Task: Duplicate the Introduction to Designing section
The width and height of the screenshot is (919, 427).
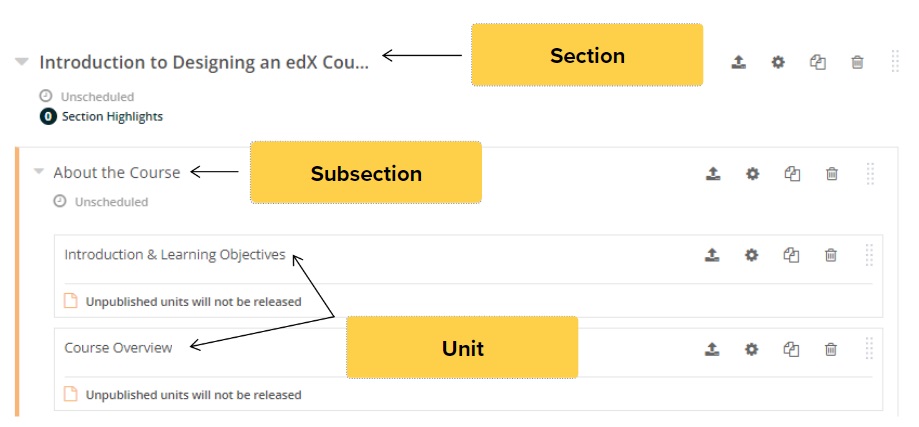Action: point(817,62)
